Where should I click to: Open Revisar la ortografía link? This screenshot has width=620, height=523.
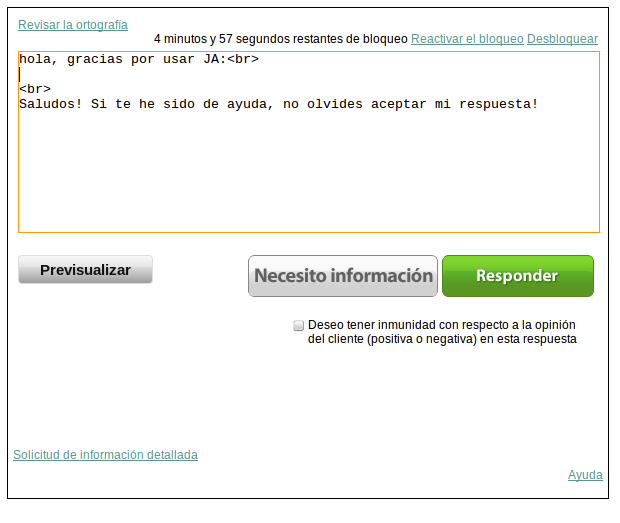click(73, 25)
